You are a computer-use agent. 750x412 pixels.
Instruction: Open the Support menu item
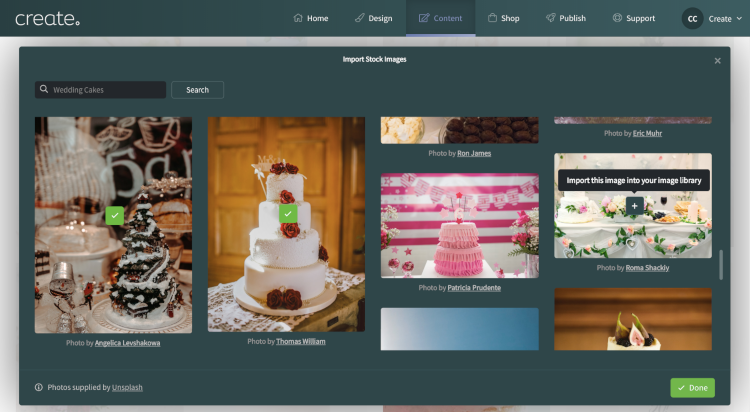point(634,18)
